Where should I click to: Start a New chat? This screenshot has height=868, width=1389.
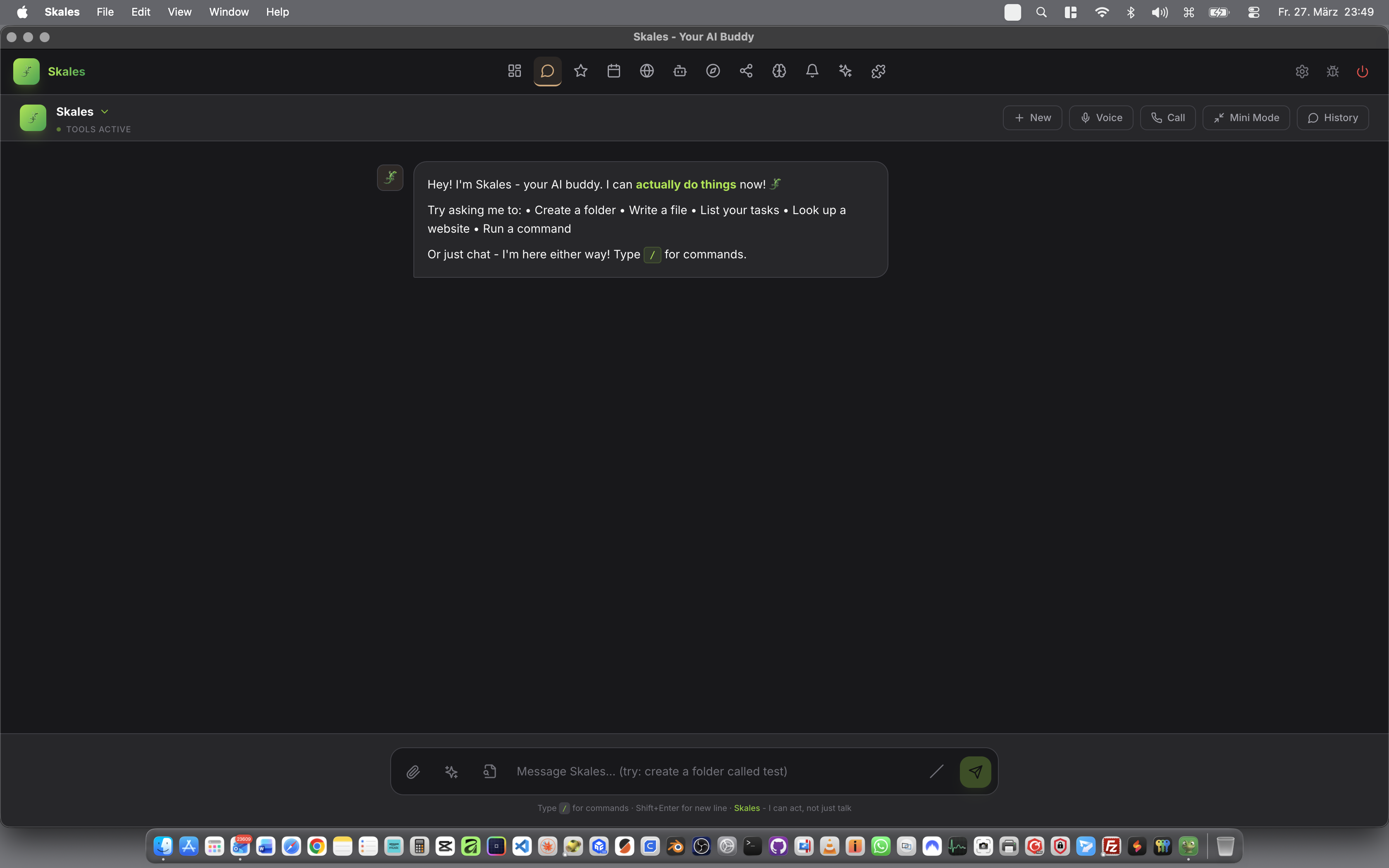[1032, 118]
